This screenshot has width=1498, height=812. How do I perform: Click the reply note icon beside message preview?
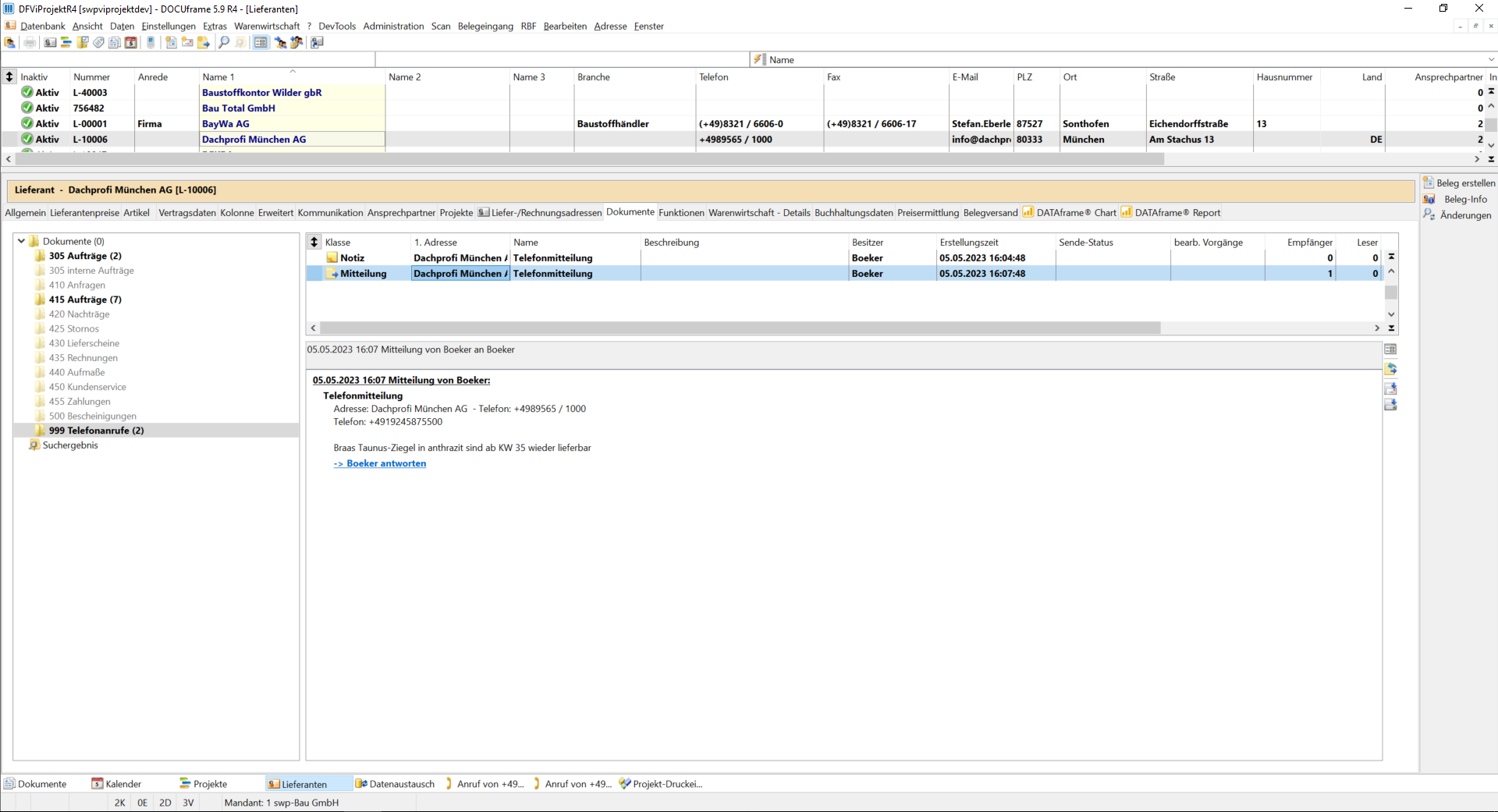click(1390, 369)
